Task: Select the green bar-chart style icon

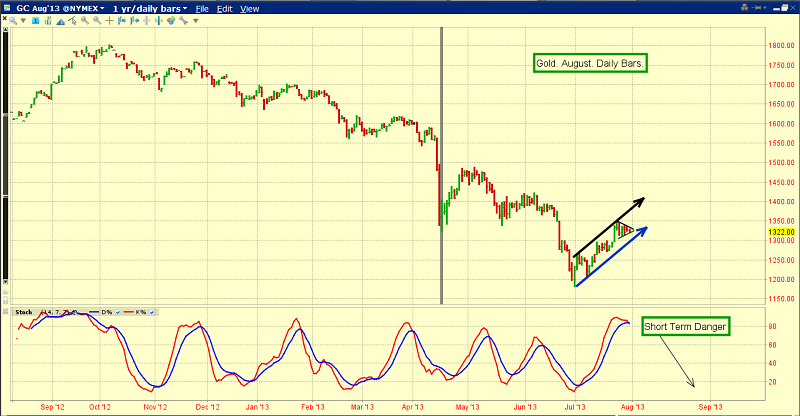Action: (48, 21)
